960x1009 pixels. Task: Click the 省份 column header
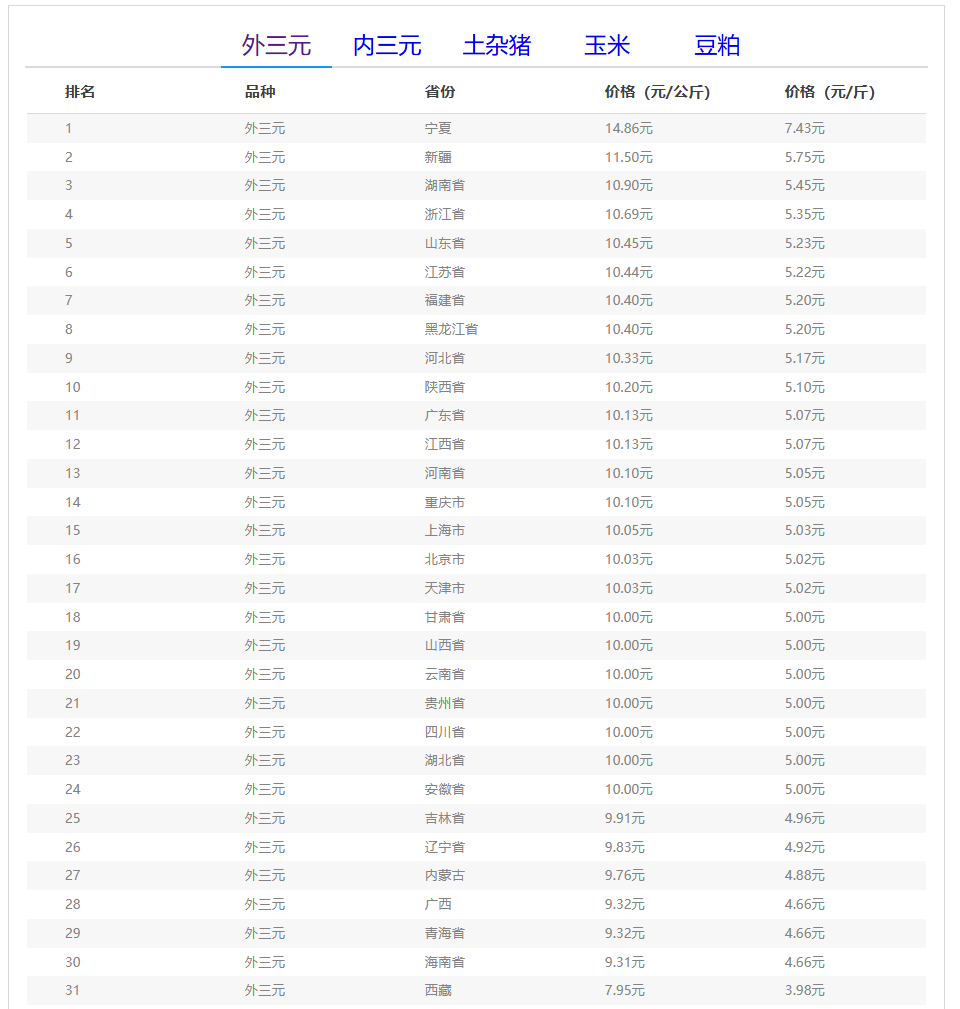440,92
